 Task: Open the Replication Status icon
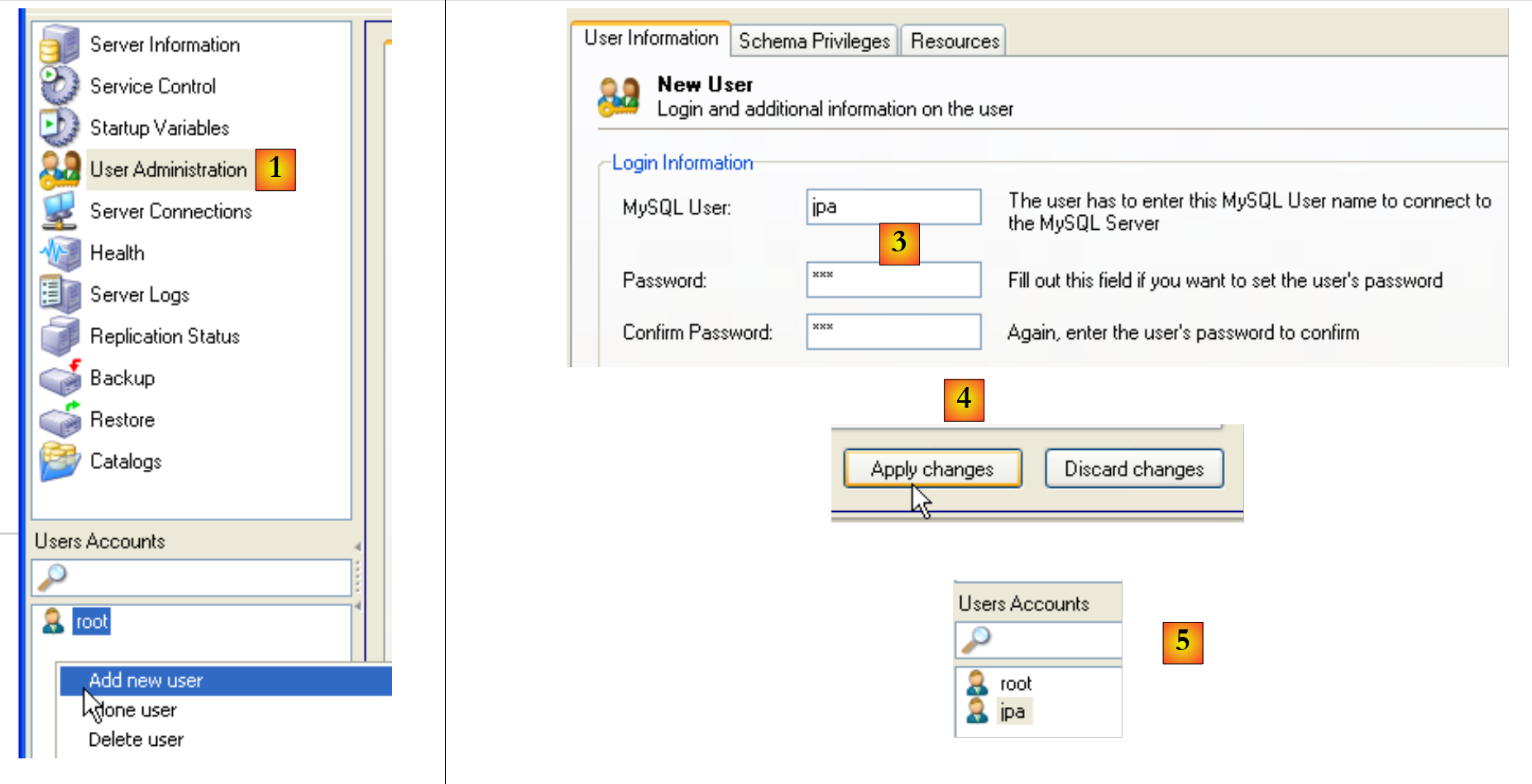click(59, 337)
